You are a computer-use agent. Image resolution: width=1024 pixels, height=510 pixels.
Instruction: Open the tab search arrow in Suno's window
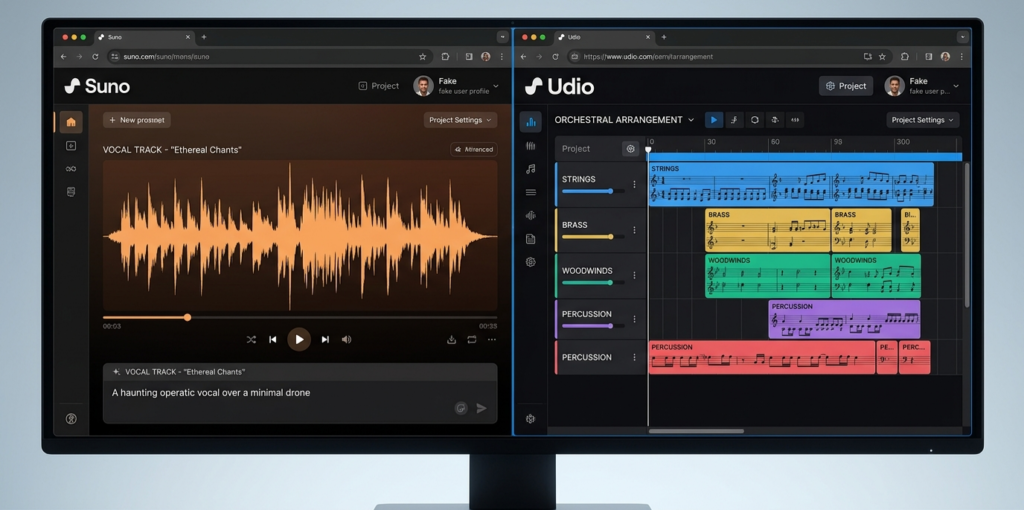tap(502, 37)
